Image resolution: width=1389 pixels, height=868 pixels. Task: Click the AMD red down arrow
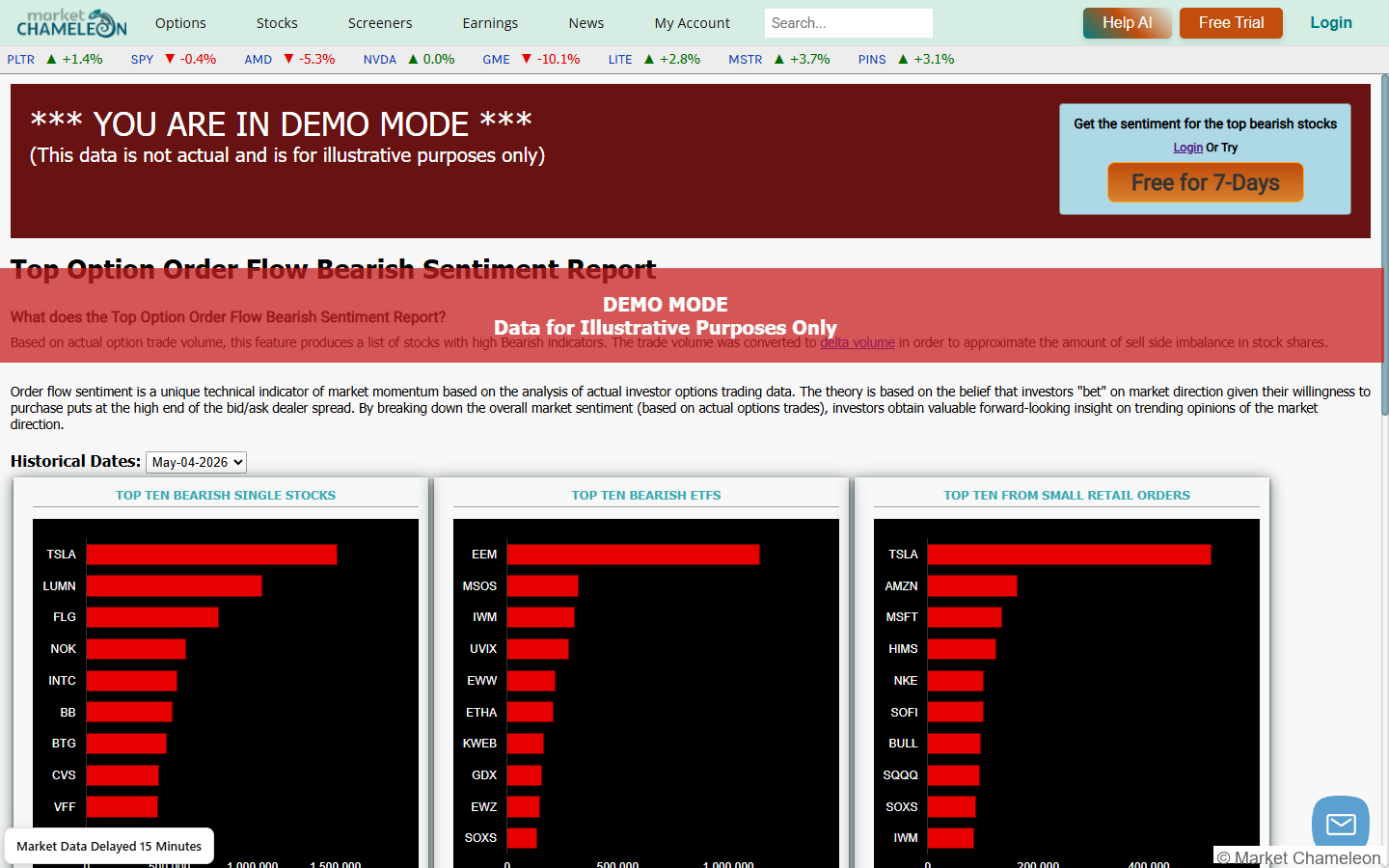click(288, 59)
